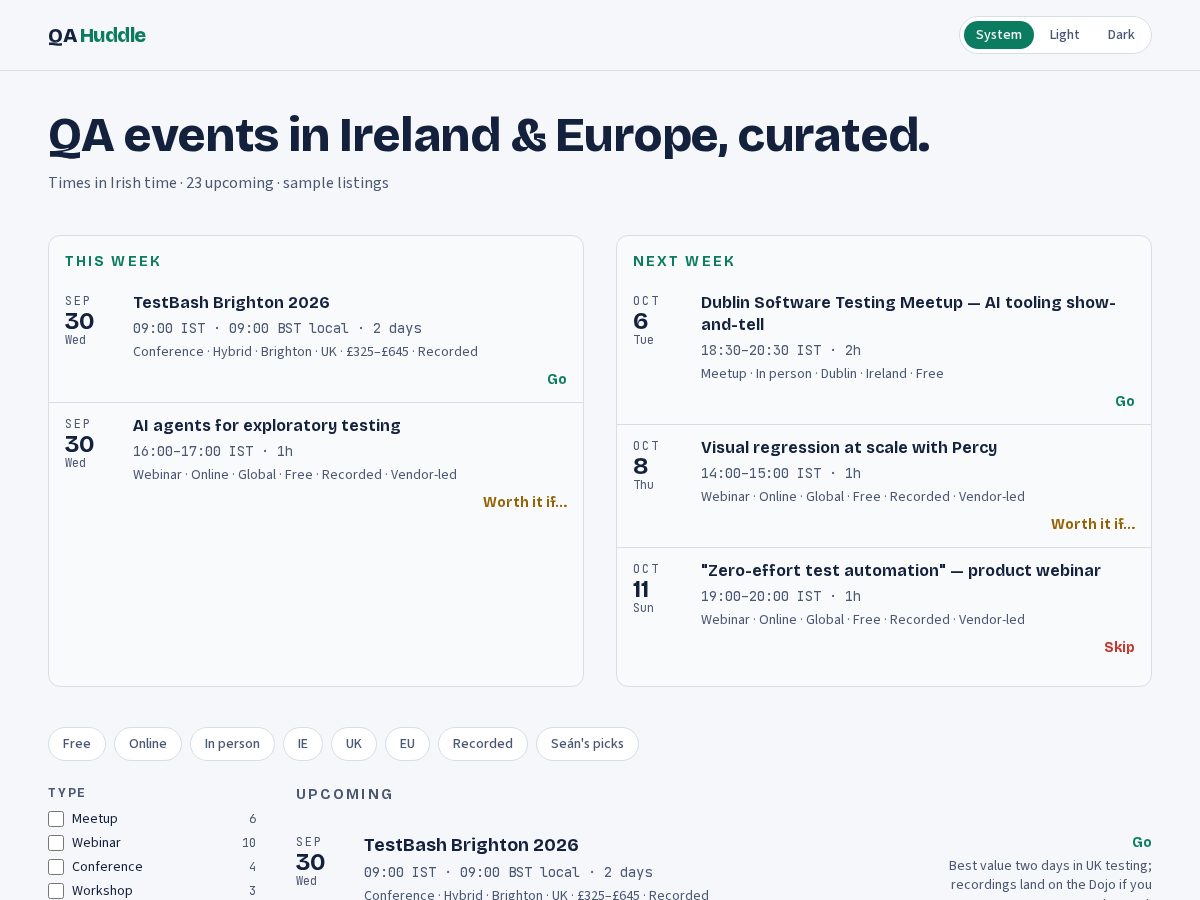This screenshot has width=1200, height=900.
Task: Click 18:30–20:30 IST time text
Action: point(781,350)
